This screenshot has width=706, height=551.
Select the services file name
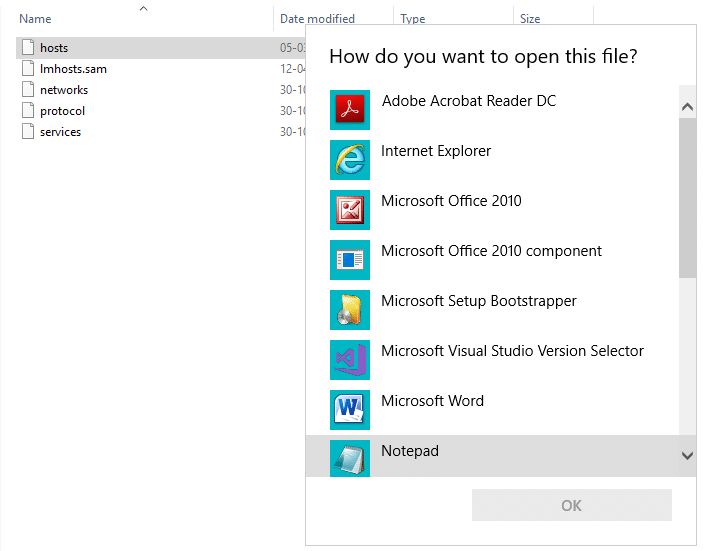[60, 132]
